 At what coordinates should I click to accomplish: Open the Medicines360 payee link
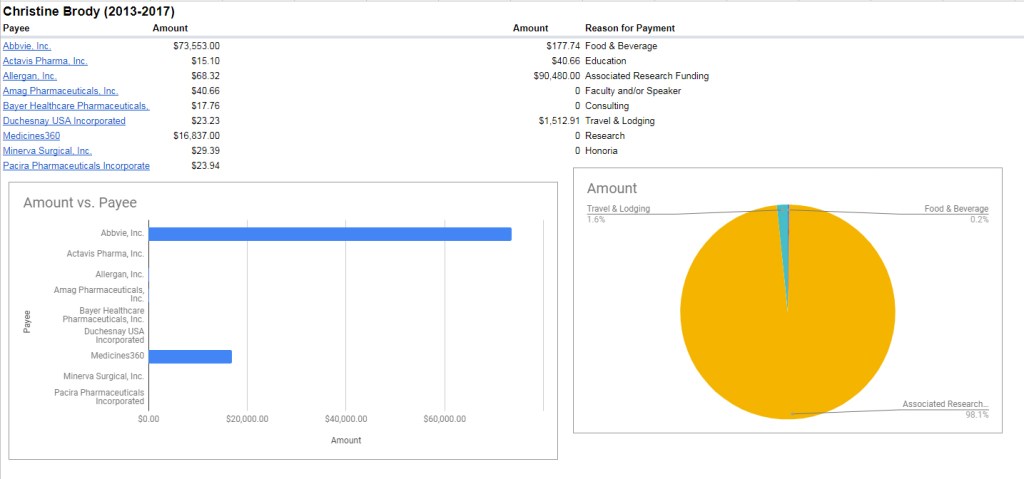pos(31,137)
